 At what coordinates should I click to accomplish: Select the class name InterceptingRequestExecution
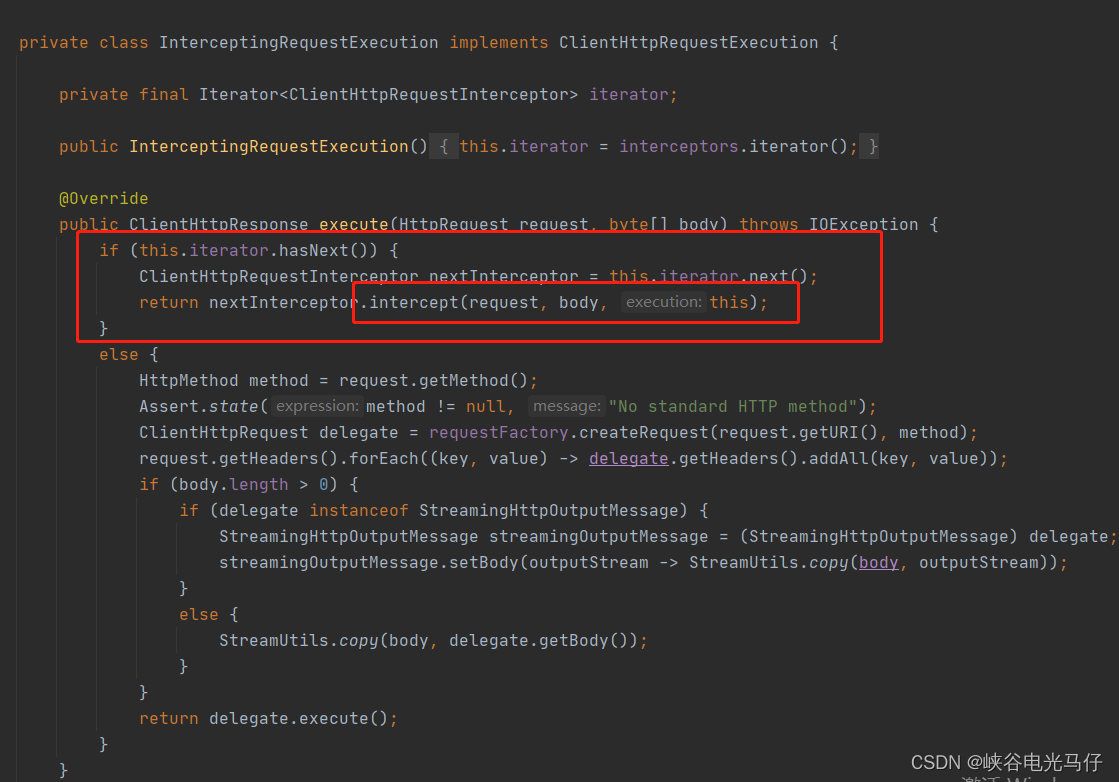[x=300, y=42]
